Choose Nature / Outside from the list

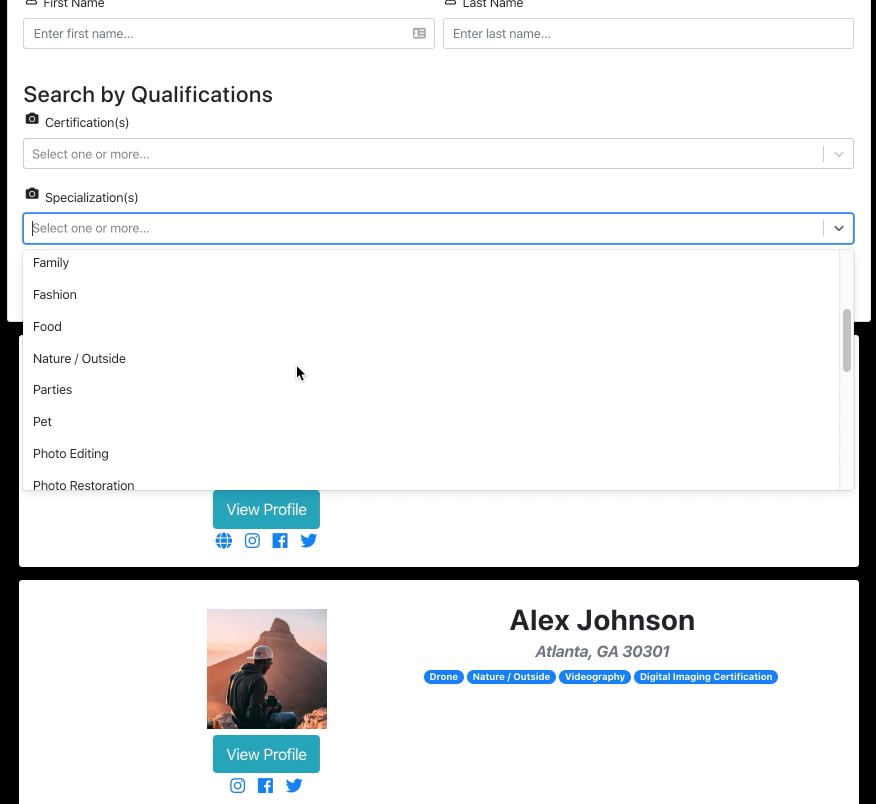(79, 358)
